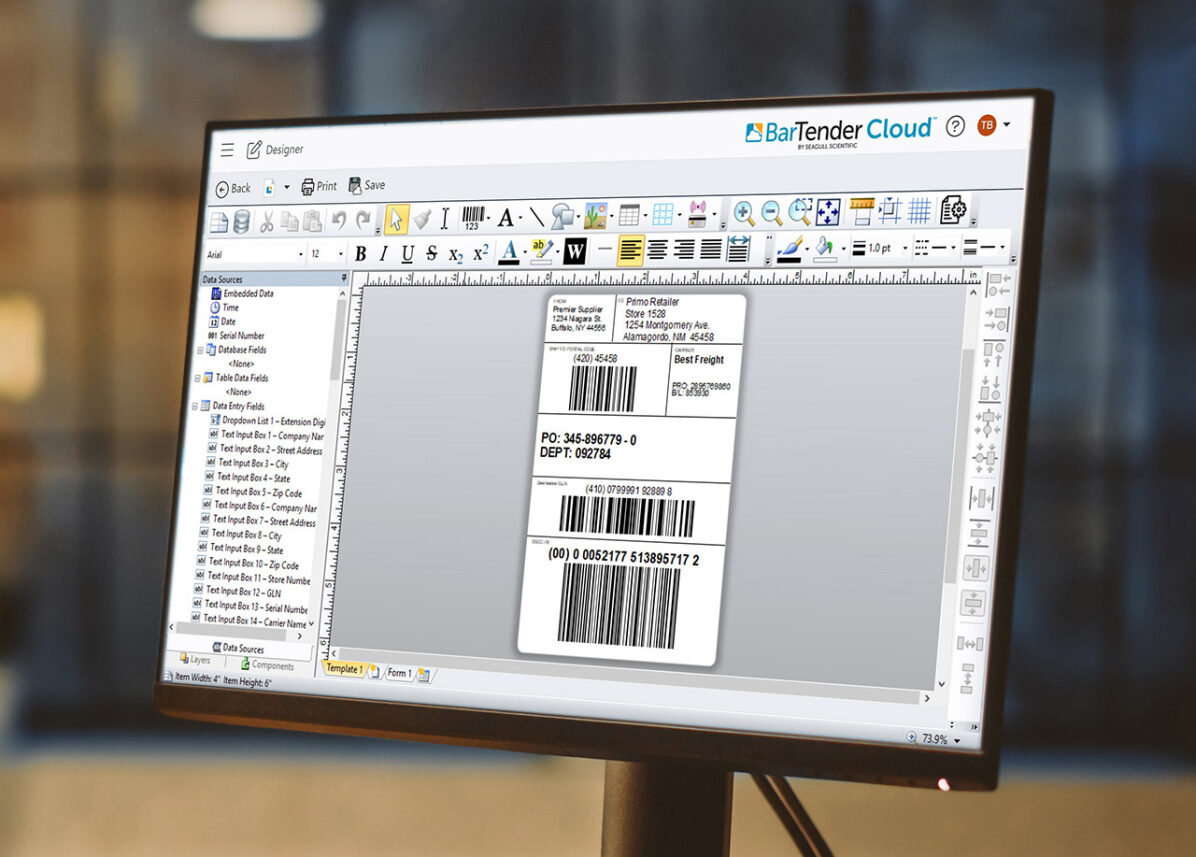The image size is (1196, 857).
Task: Switch to the Layers panel tab
Action: pyautogui.click(x=195, y=660)
